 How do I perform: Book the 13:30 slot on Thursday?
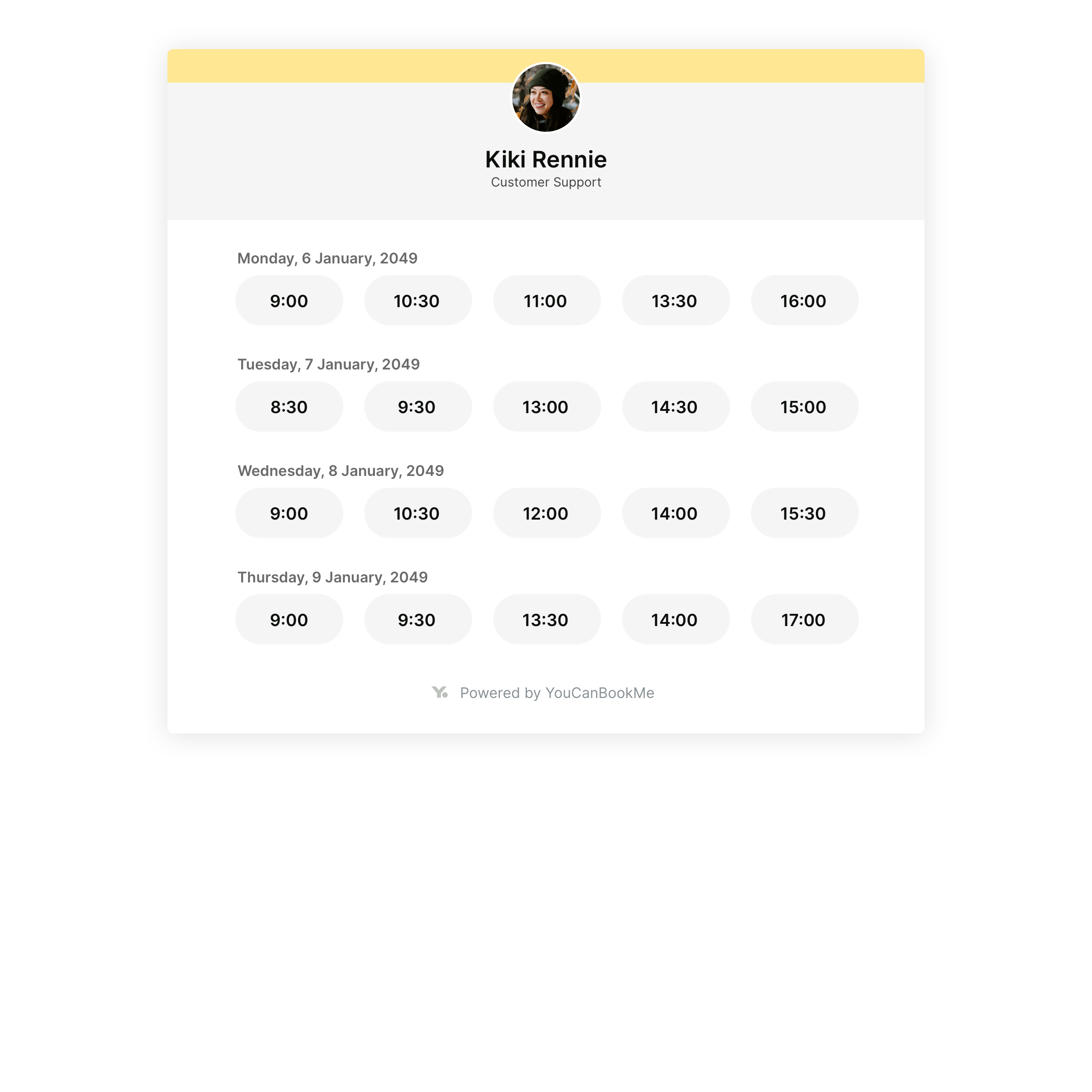click(546, 619)
